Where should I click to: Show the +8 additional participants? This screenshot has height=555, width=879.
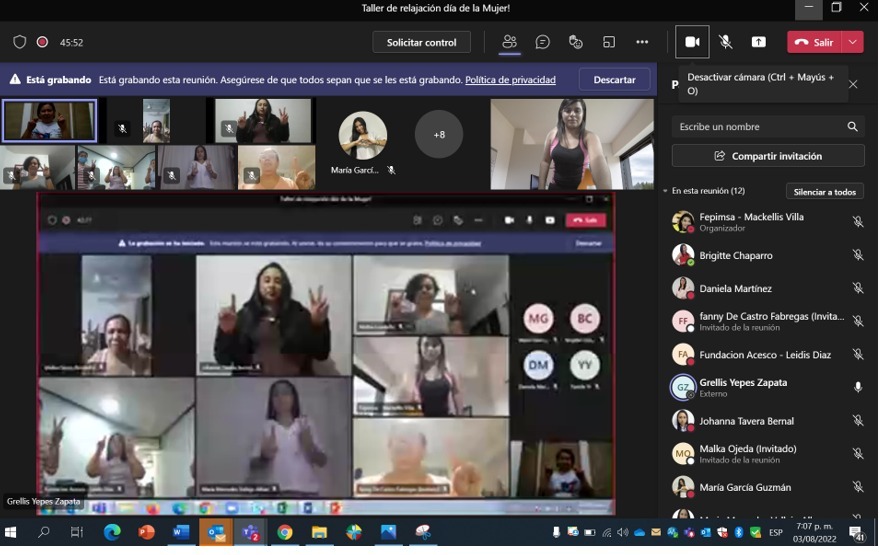[439, 134]
